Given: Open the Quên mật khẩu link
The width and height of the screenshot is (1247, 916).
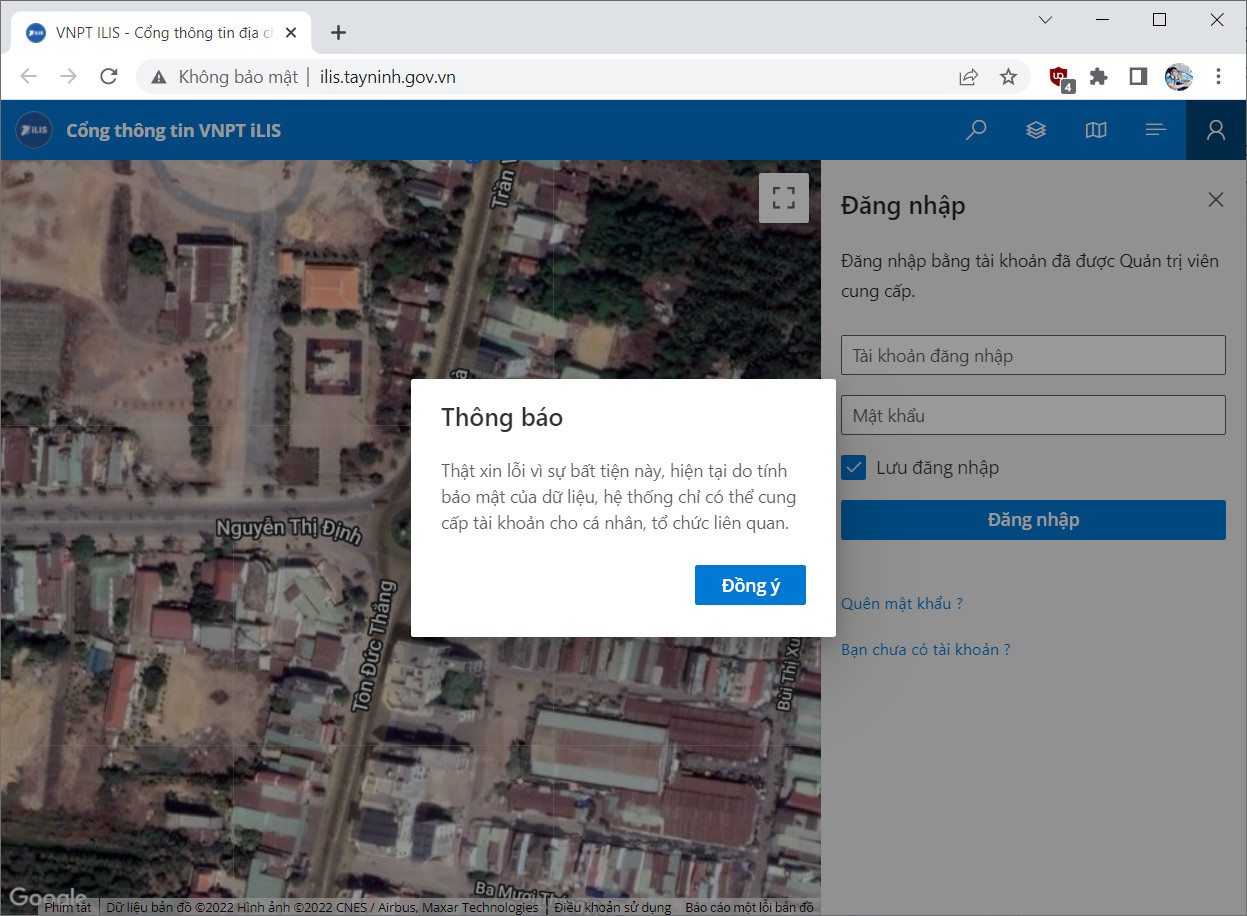Looking at the screenshot, I should tap(901, 603).
